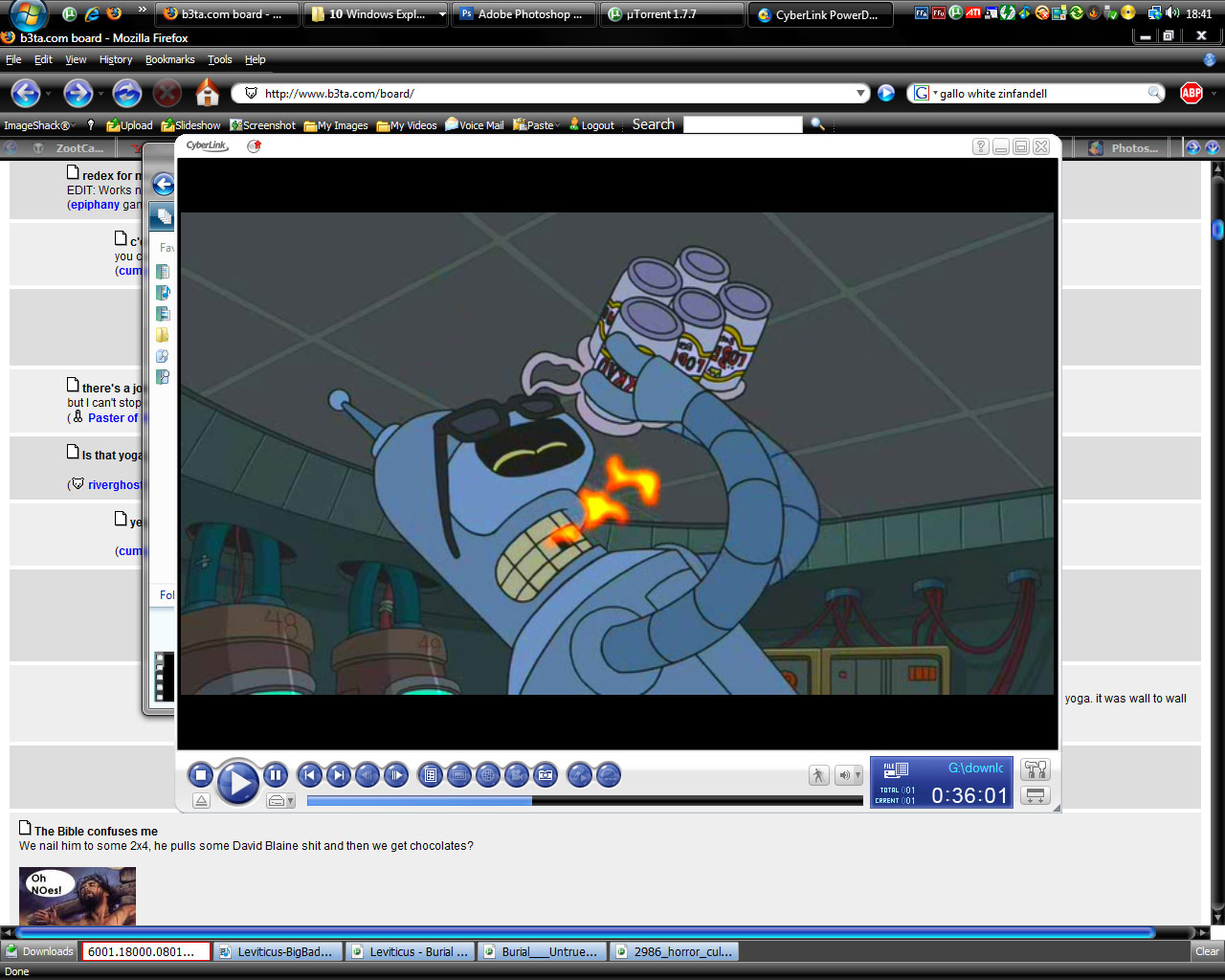Open Leviticus-BigBad... download item
This screenshot has height=980, width=1225.
coord(277,951)
